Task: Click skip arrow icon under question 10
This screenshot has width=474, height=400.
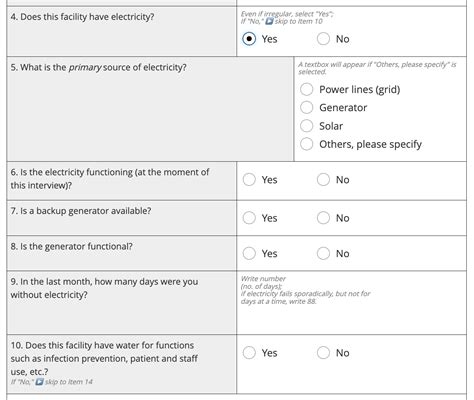Action: point(39,382)
